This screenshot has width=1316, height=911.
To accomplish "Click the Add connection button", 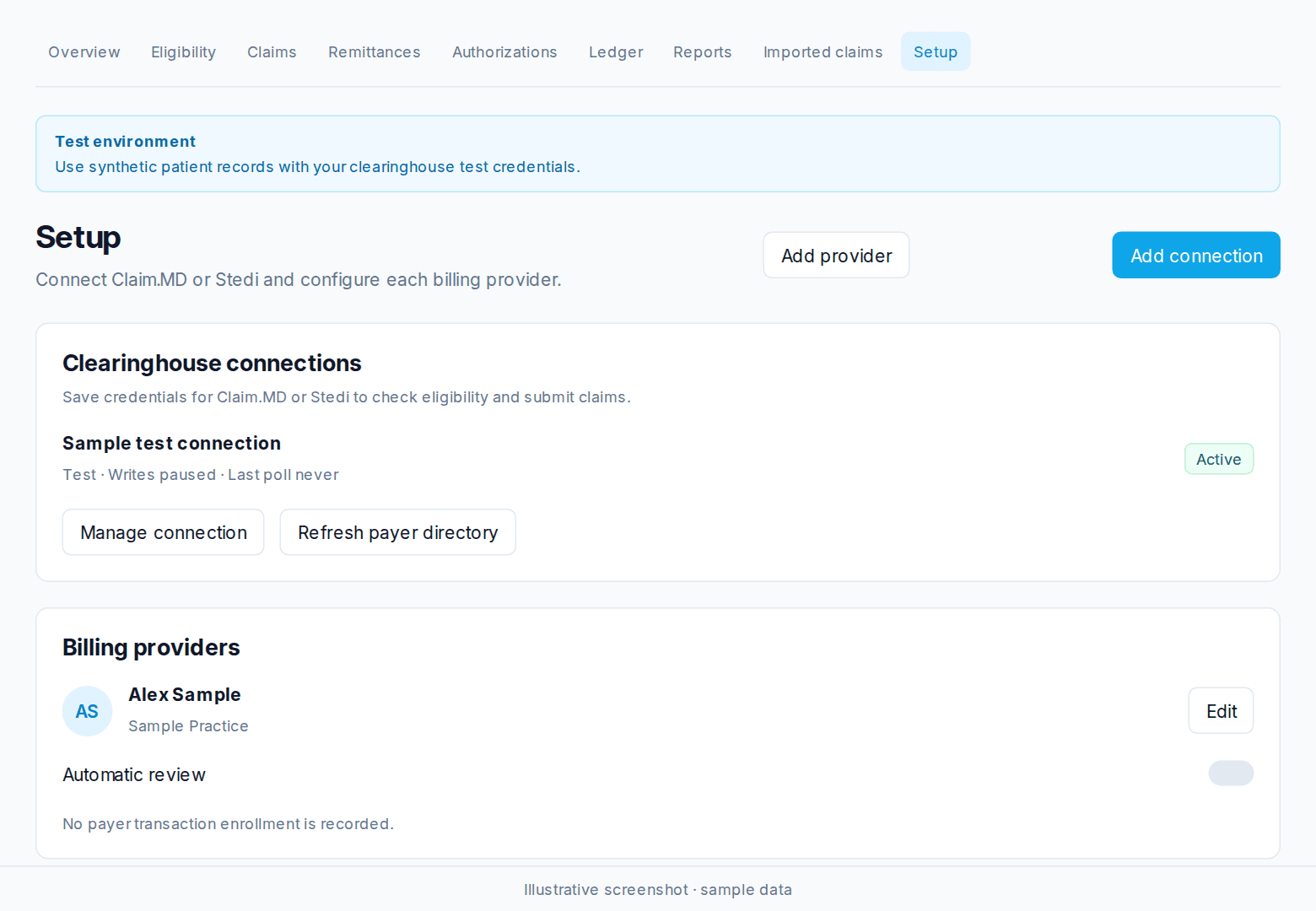I will pyautogui.click(x=1196, y=256).
